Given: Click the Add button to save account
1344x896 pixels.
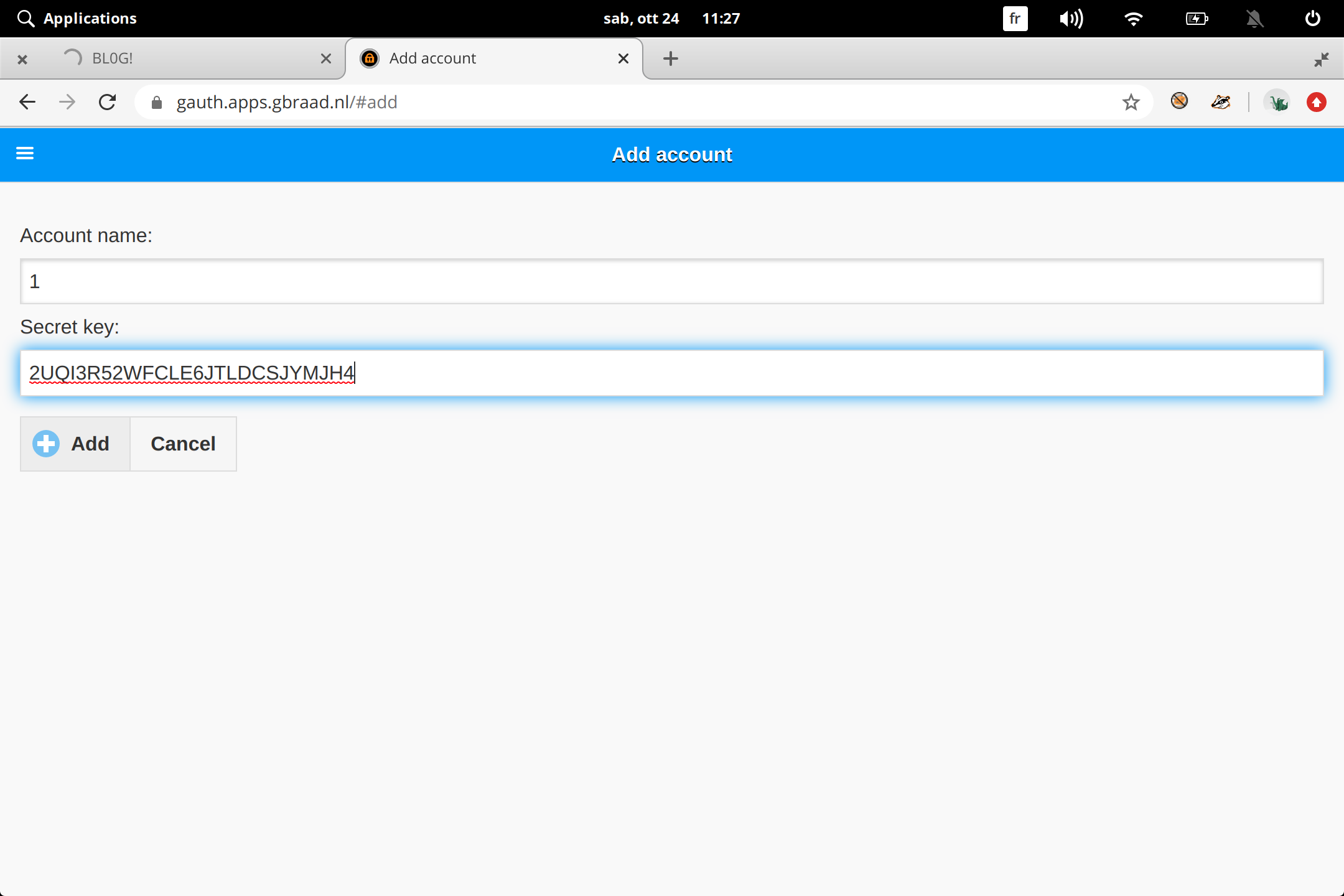Looking at the screenshot, I should pyautogui.click(x=75, y=444).
